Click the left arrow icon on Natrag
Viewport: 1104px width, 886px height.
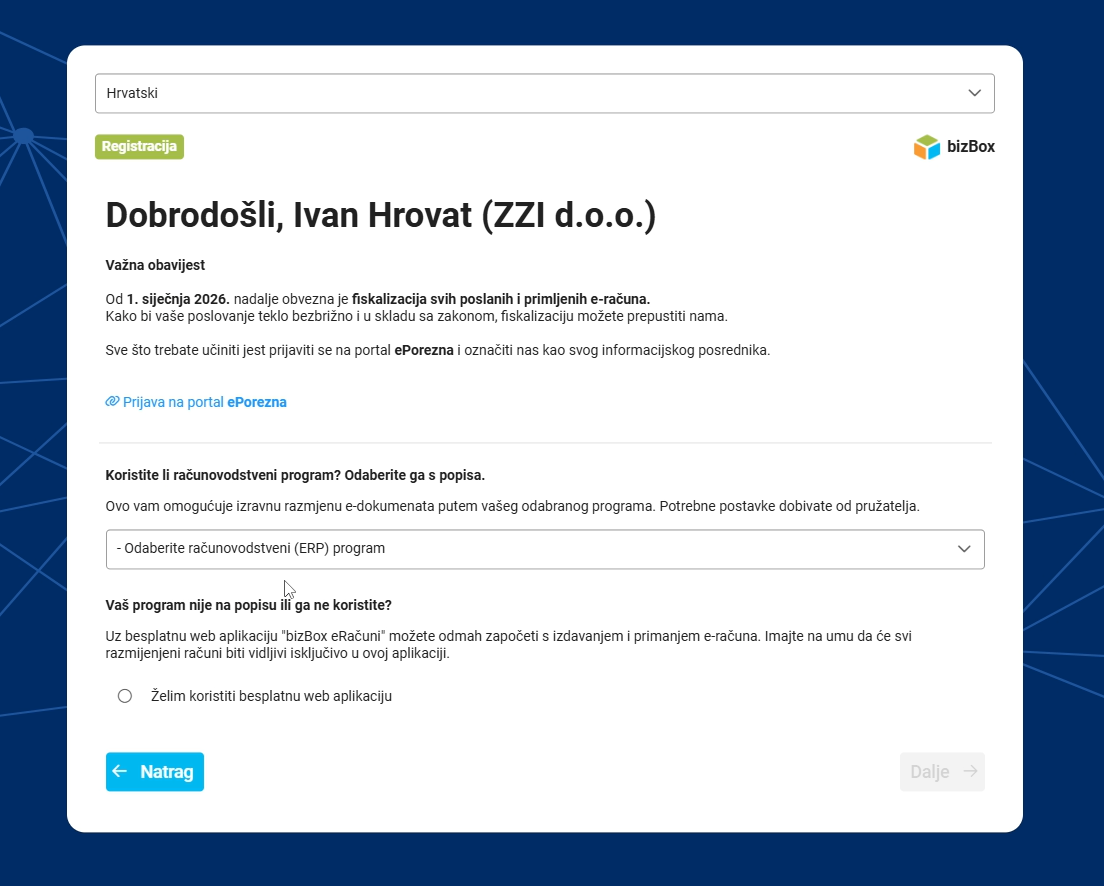pos(120,772)
